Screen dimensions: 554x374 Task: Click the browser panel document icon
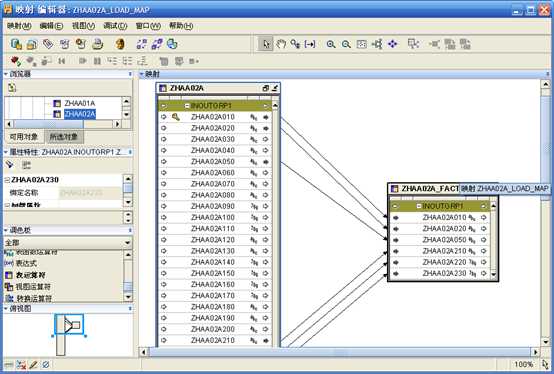pos(12,87)
